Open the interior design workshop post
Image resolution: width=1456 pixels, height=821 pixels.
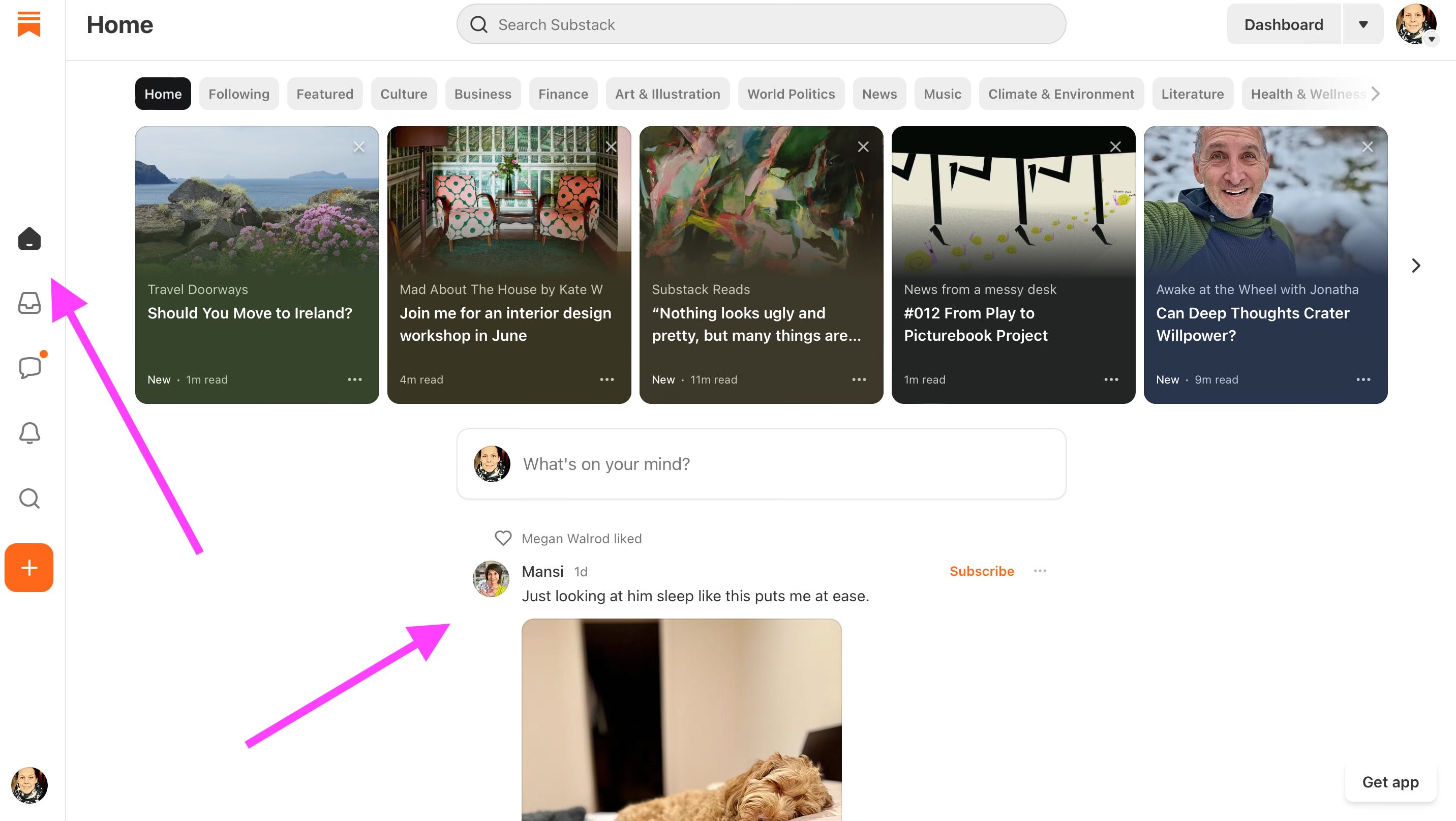point(505,325)
